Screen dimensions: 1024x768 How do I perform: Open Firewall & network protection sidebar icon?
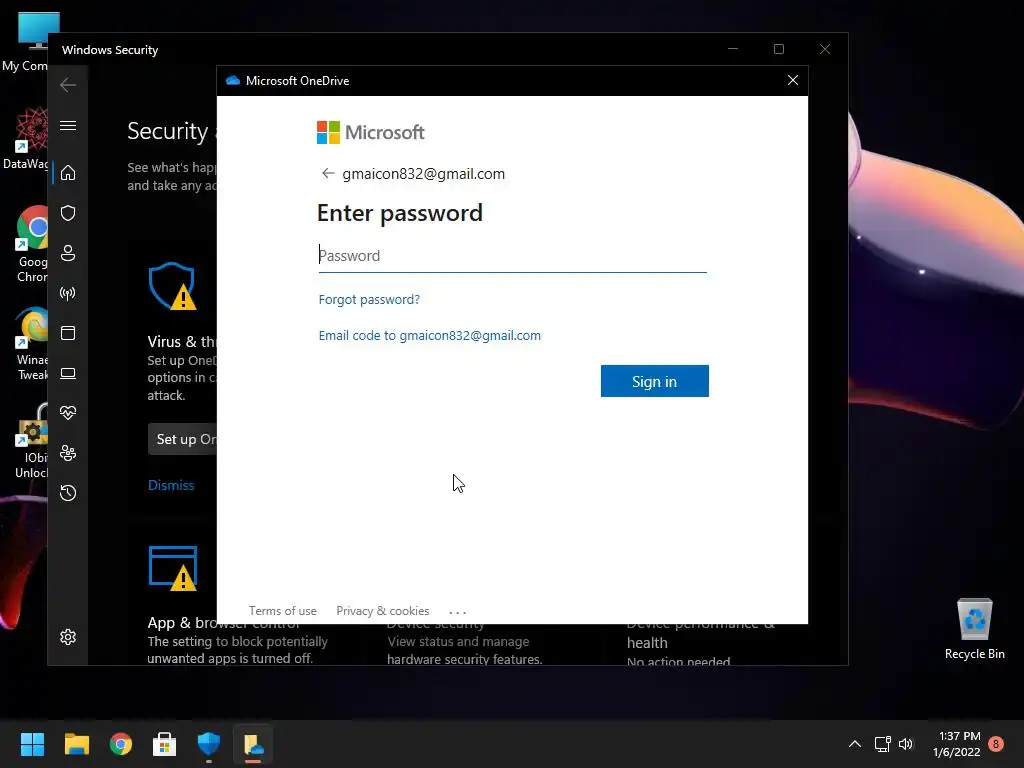pyautogui.click(x=68, y=293)
